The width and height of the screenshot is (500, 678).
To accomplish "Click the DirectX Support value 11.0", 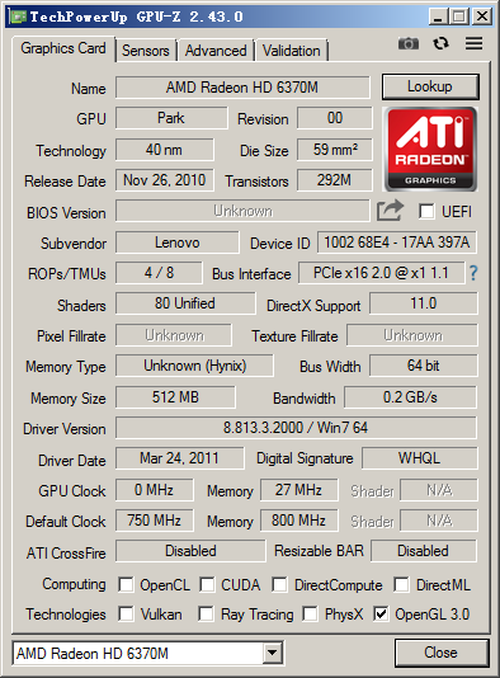I will pos(423,303).
